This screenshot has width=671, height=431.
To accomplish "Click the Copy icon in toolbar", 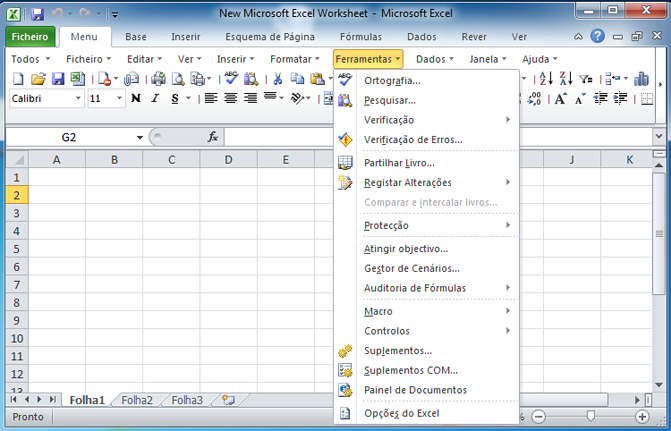I will [x=297, y=79].
